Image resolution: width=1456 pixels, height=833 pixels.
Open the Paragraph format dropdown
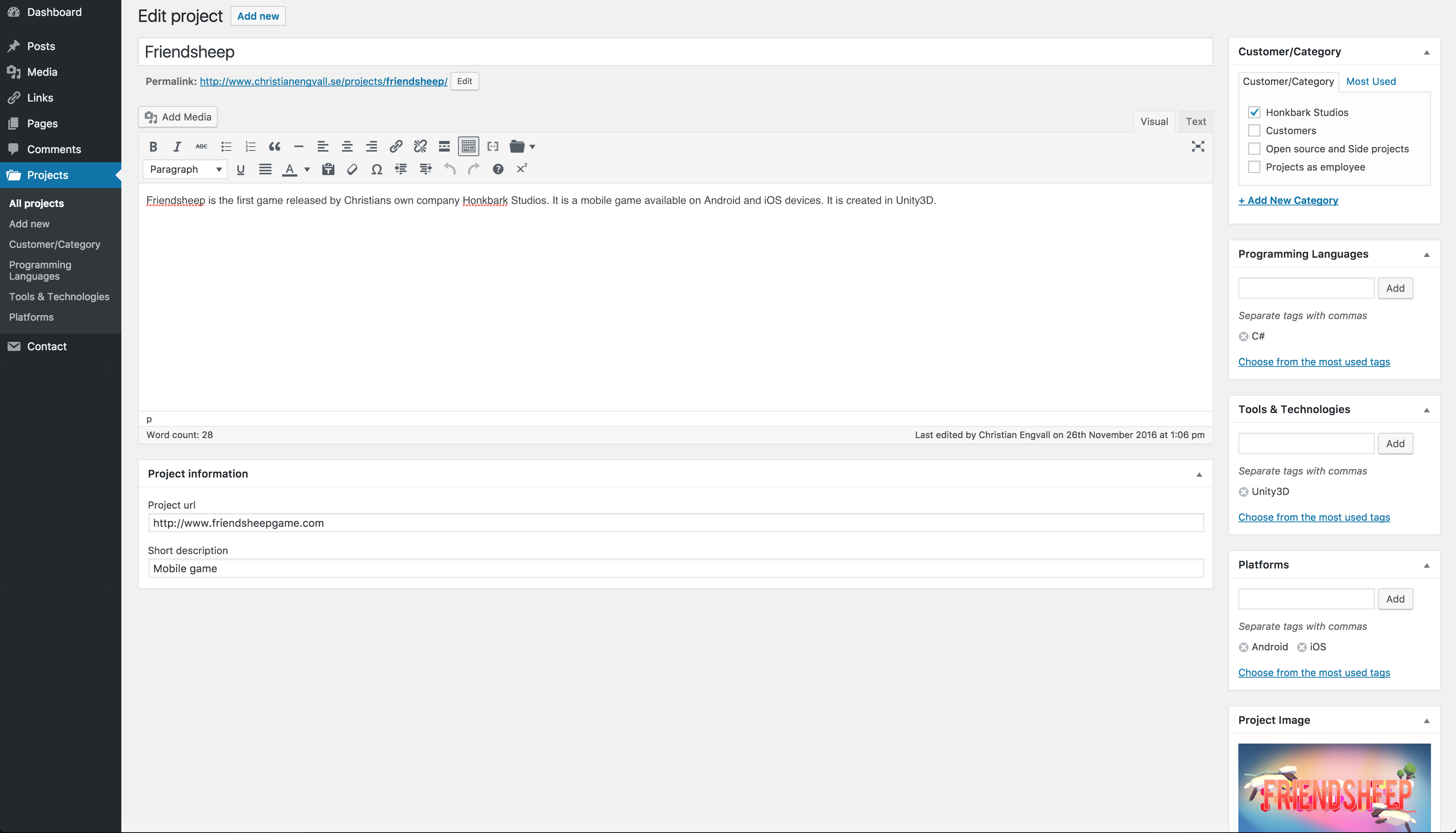point(184,169)
